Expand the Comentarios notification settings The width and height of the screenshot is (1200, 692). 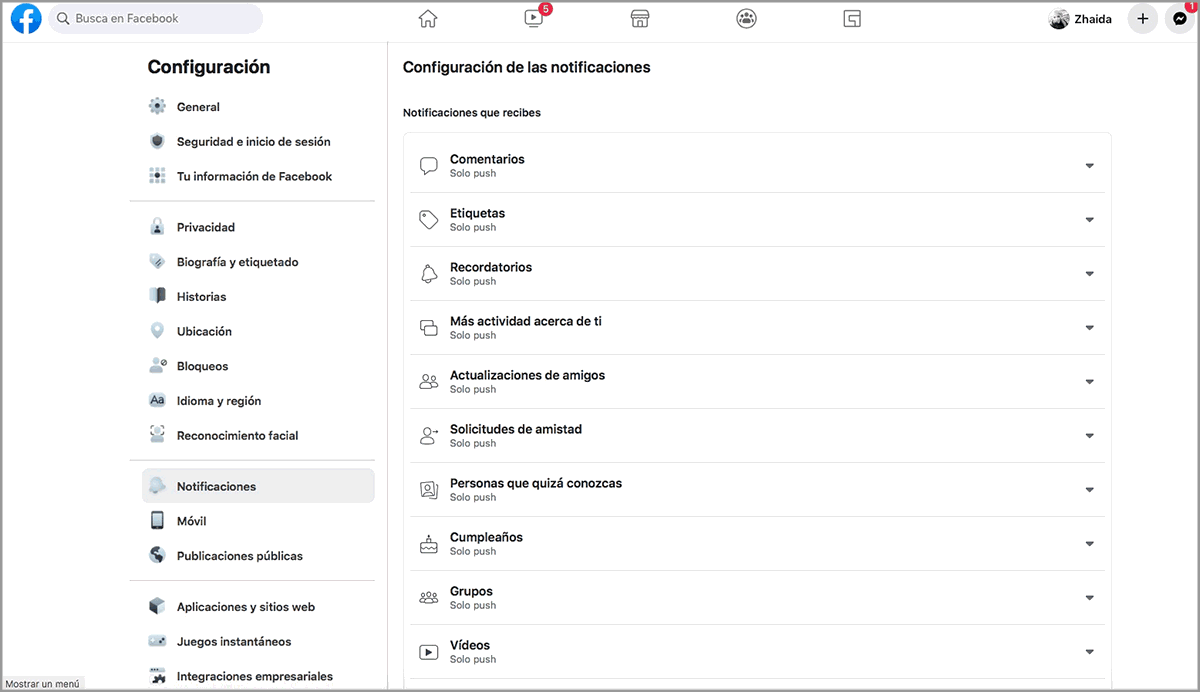point(1089,166)
